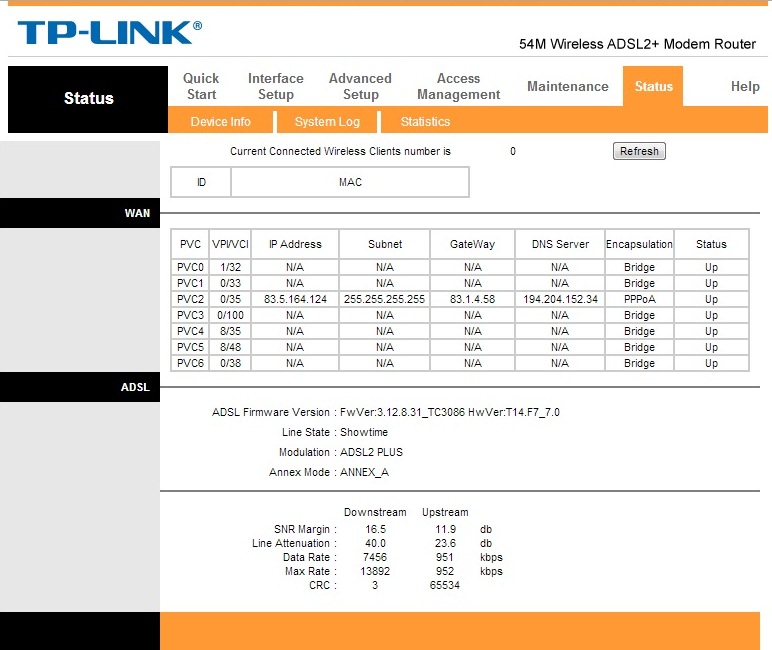Click upstream CRC value 65534
The image size is (772, 650).
pyautogui.click(x=445, y=585)
